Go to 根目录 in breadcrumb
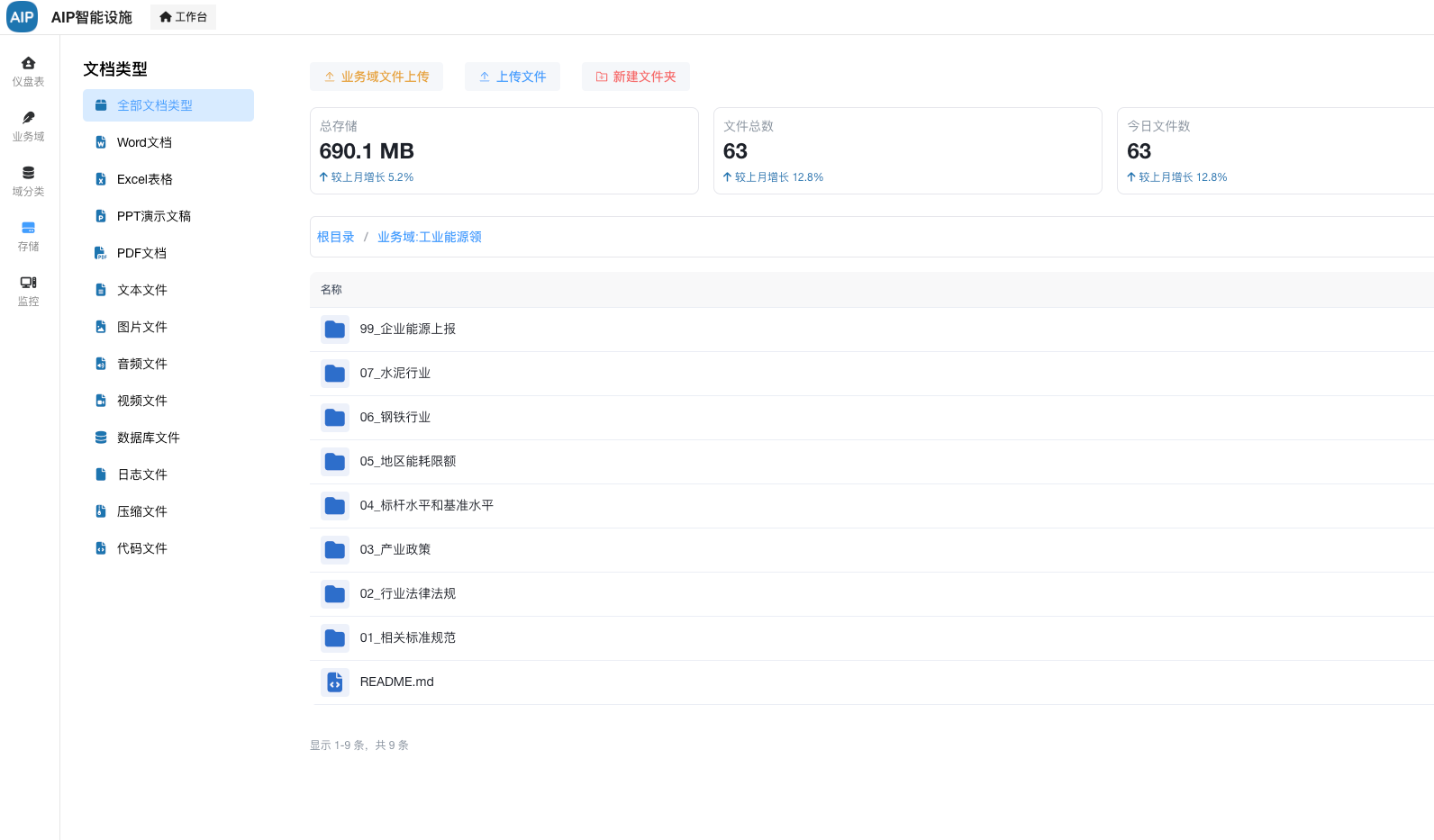The height and width of the screenshot is (840, 1434). 335,237
